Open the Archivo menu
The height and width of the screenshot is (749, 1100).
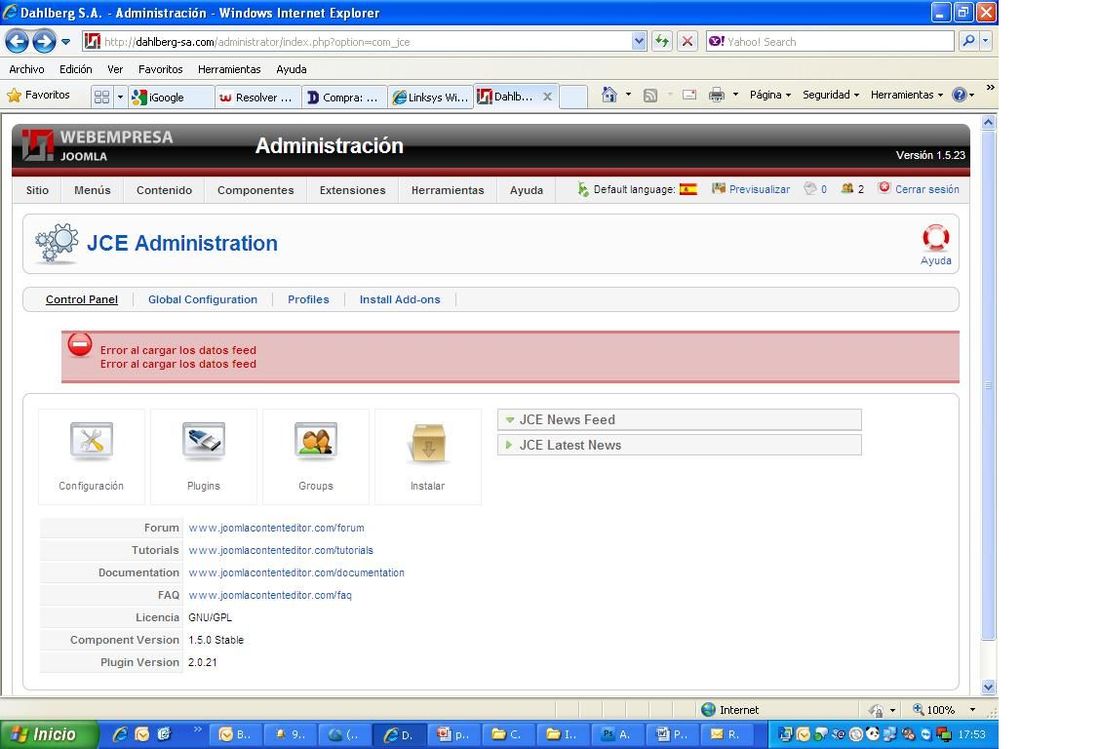point(27,69)
